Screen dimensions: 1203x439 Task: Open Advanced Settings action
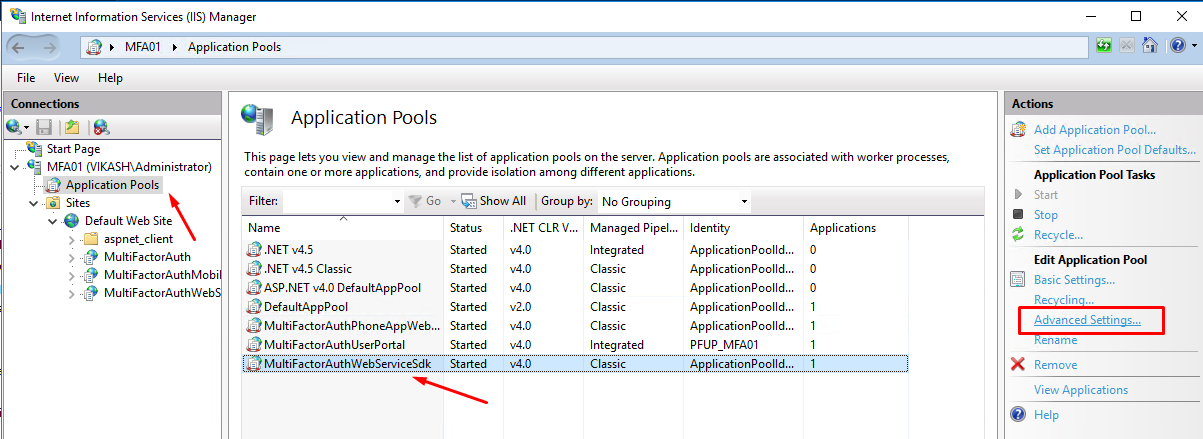(1087, 320)
